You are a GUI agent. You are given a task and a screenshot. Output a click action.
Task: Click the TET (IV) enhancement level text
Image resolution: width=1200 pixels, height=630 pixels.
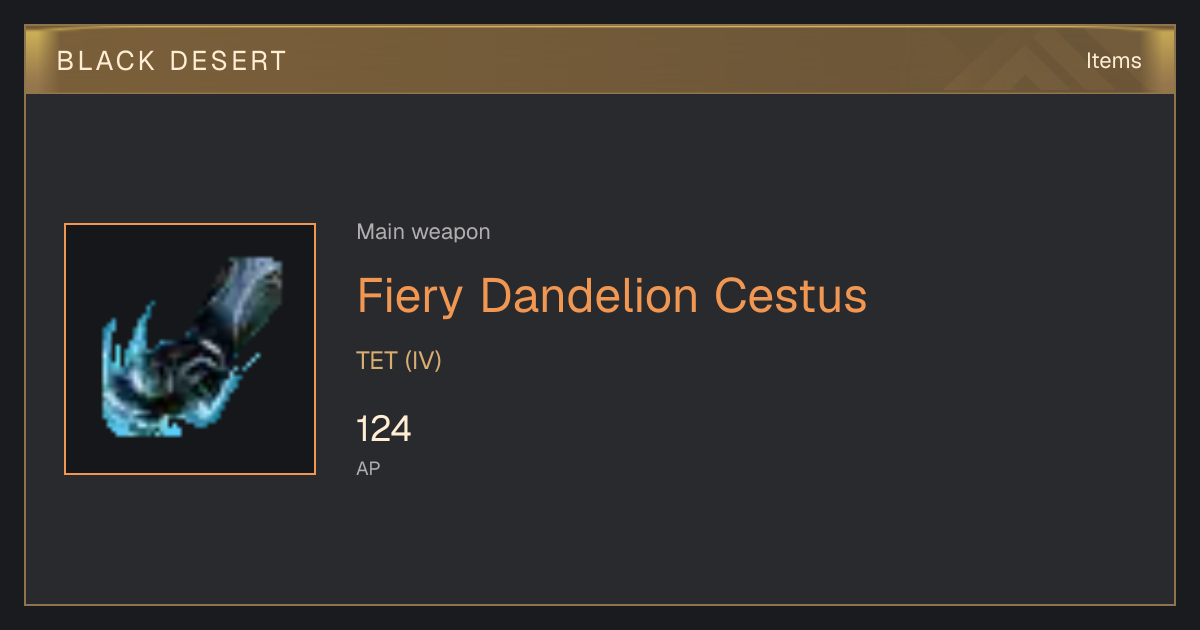pos(399,361)
